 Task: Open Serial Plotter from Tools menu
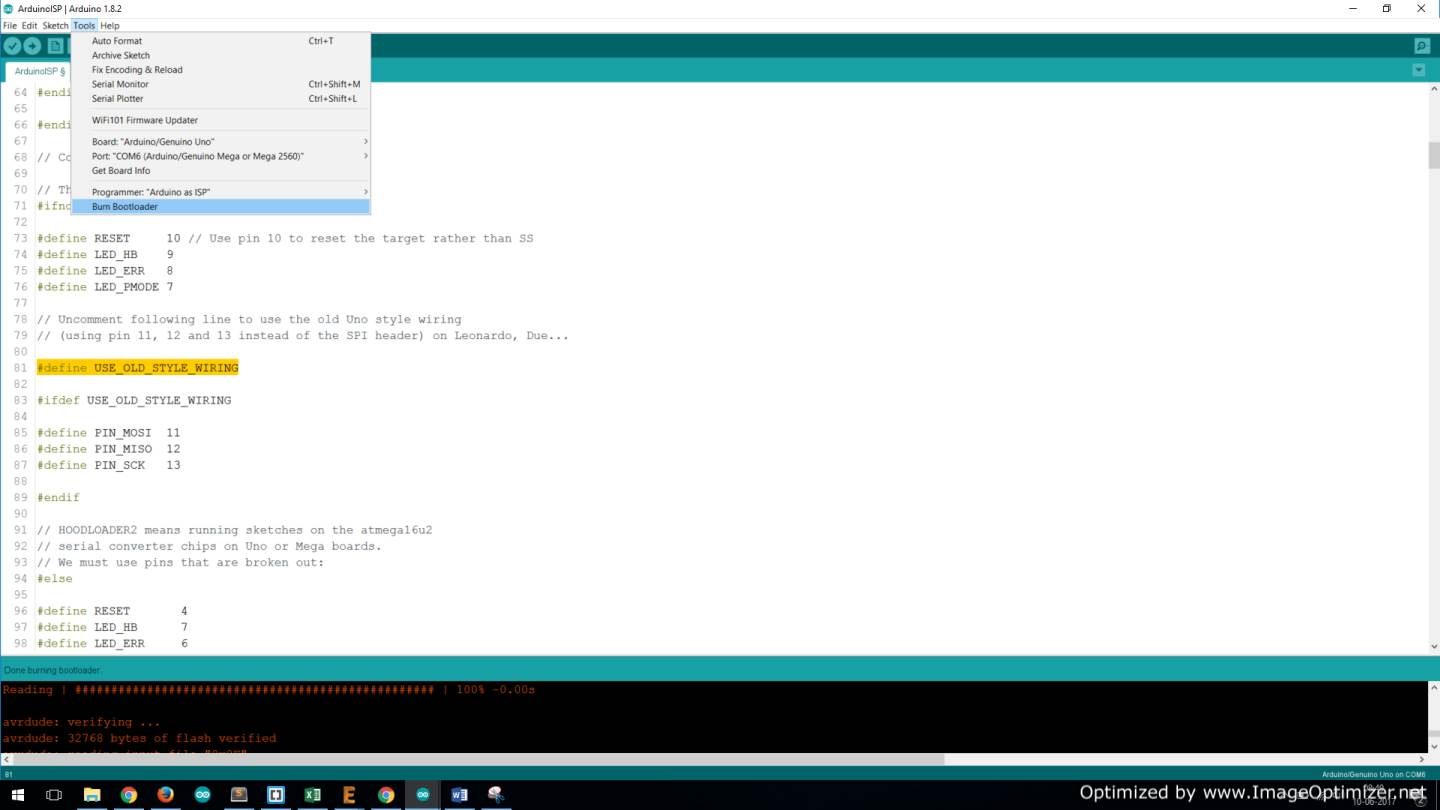(x=221, y=98)
